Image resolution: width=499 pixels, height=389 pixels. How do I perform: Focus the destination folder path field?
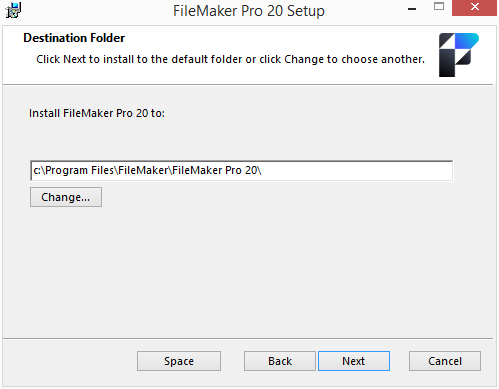click(241, 171)
